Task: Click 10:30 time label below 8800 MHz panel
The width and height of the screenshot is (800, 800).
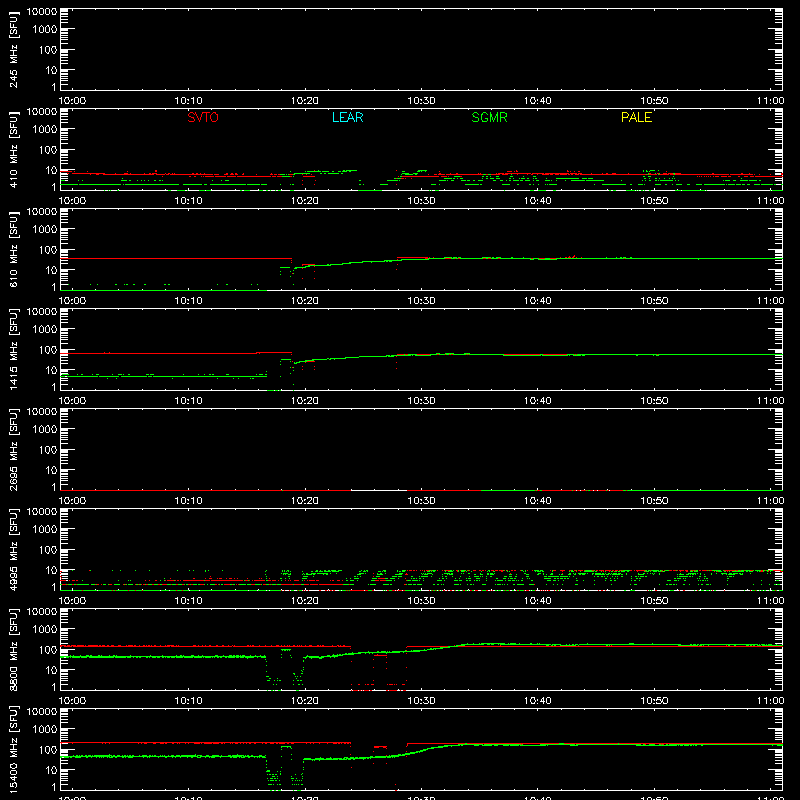Action: [x=421, y=701]
